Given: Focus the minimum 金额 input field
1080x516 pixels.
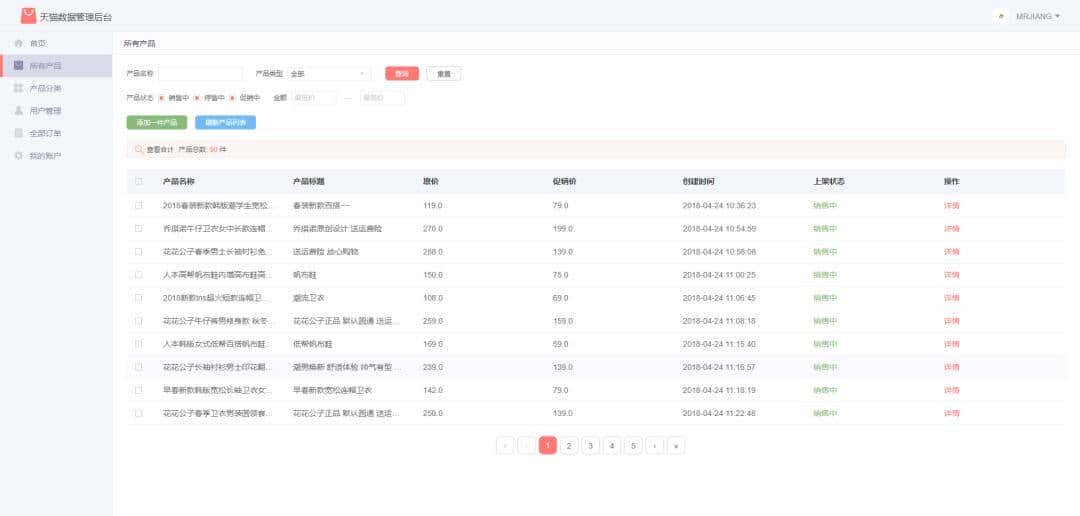Looking at the screenshot, I should [x=314, y=98].
